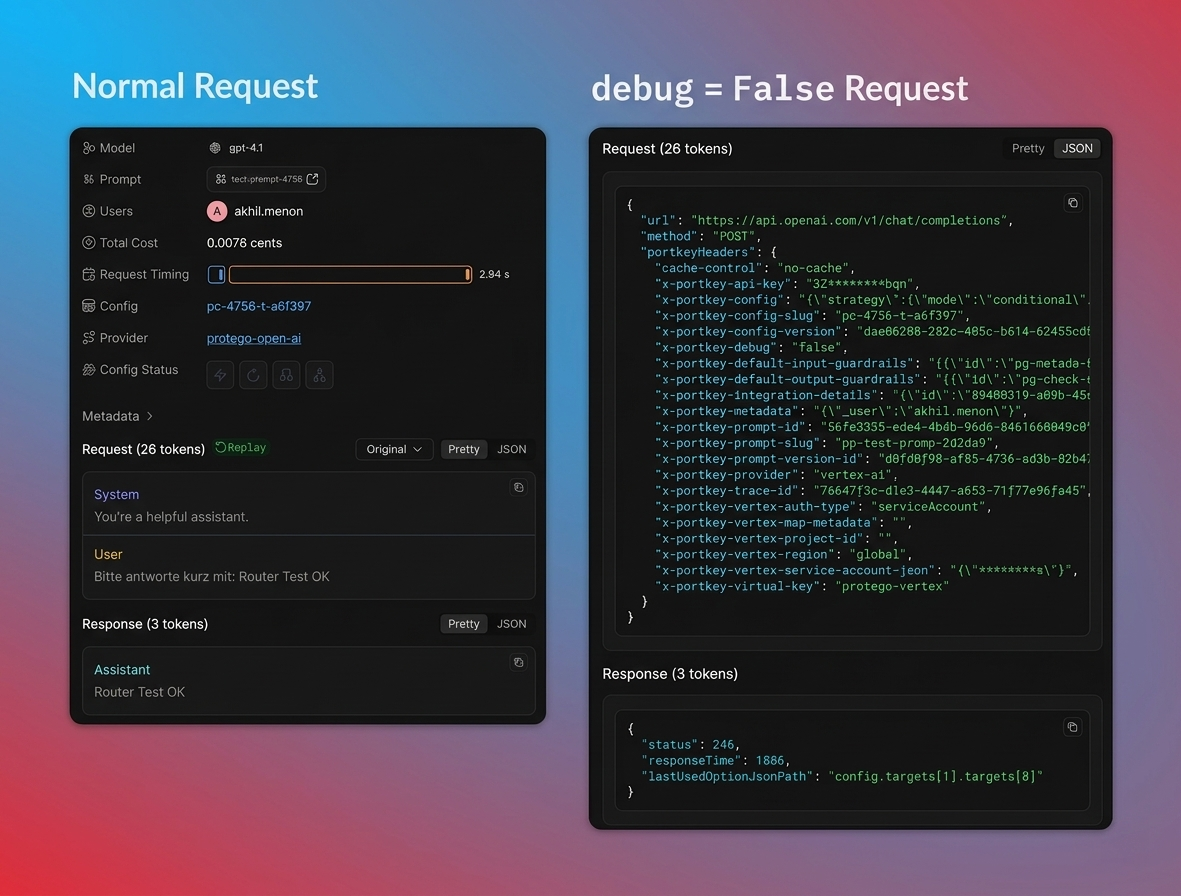This screenshot has height=896, width=1181.
Task: Select JSON tab in debug panel Request
Action: click(x=1077, y=148)
